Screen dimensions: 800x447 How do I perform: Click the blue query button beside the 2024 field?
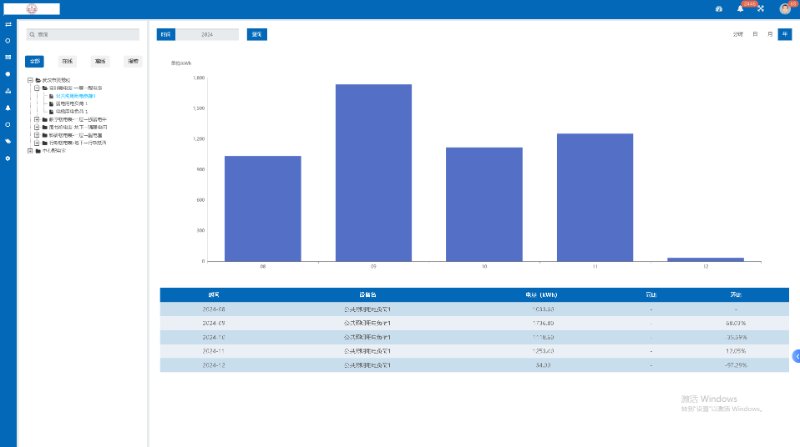[257, 34]
